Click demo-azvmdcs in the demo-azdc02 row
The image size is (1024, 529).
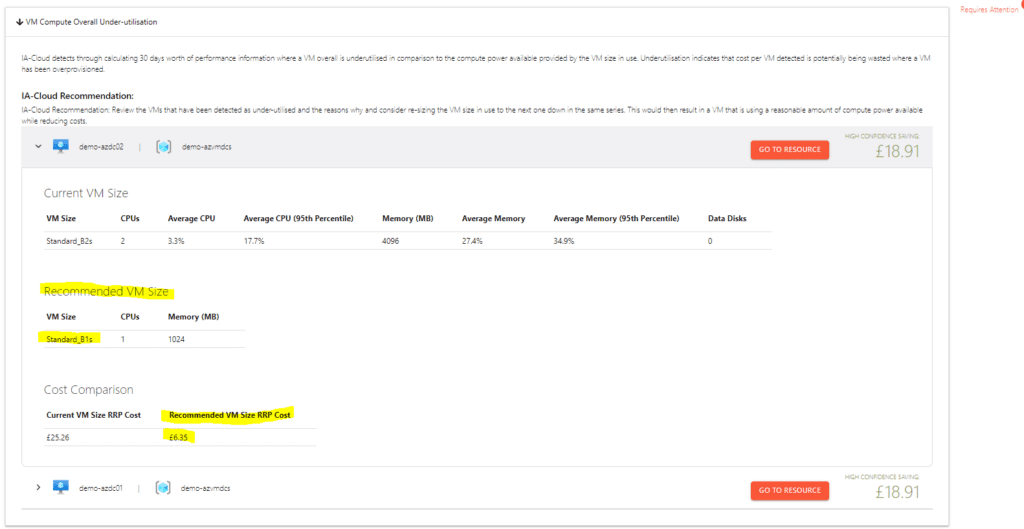click(x=204, y=147)
